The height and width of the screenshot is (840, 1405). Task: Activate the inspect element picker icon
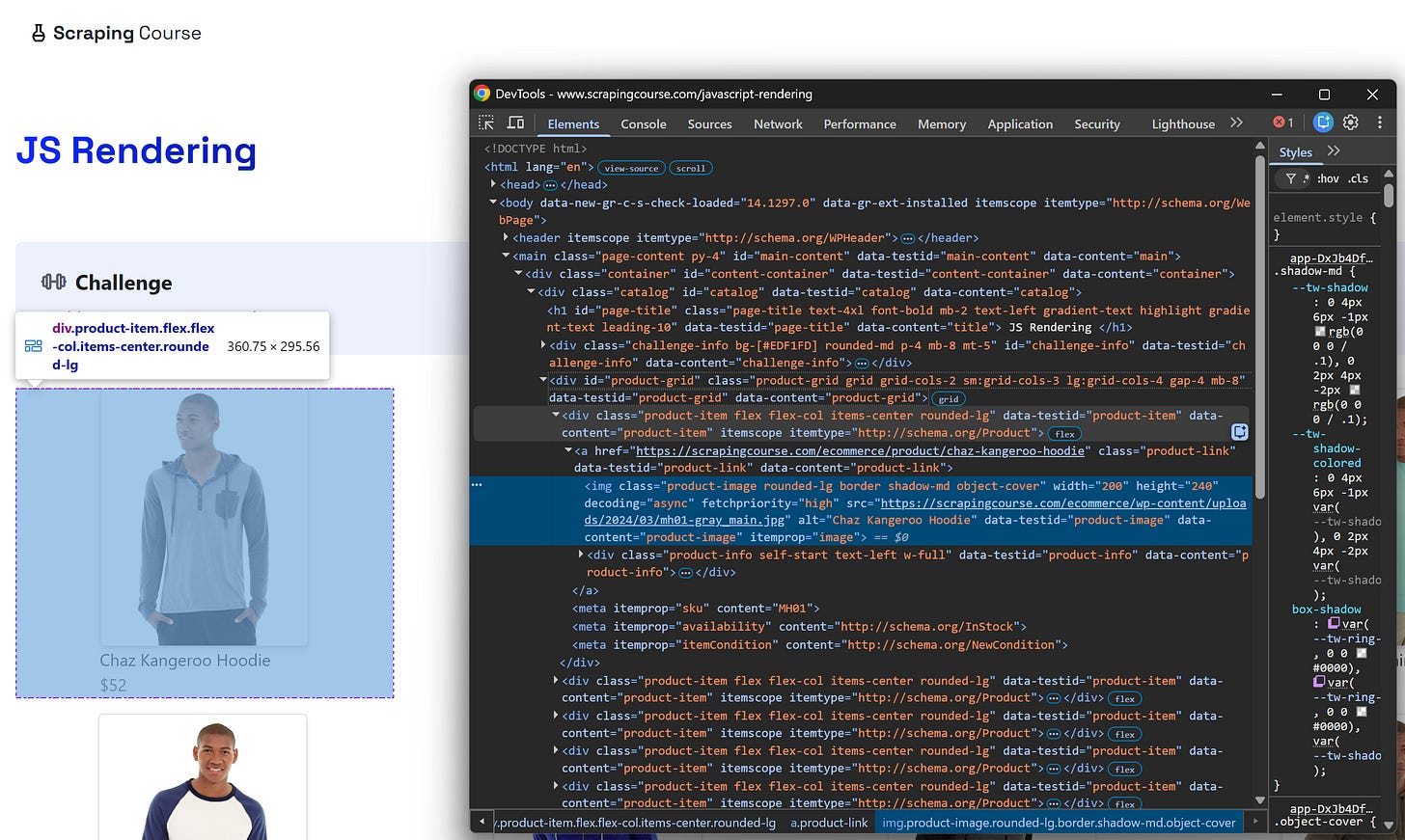[x=486, y=122]
